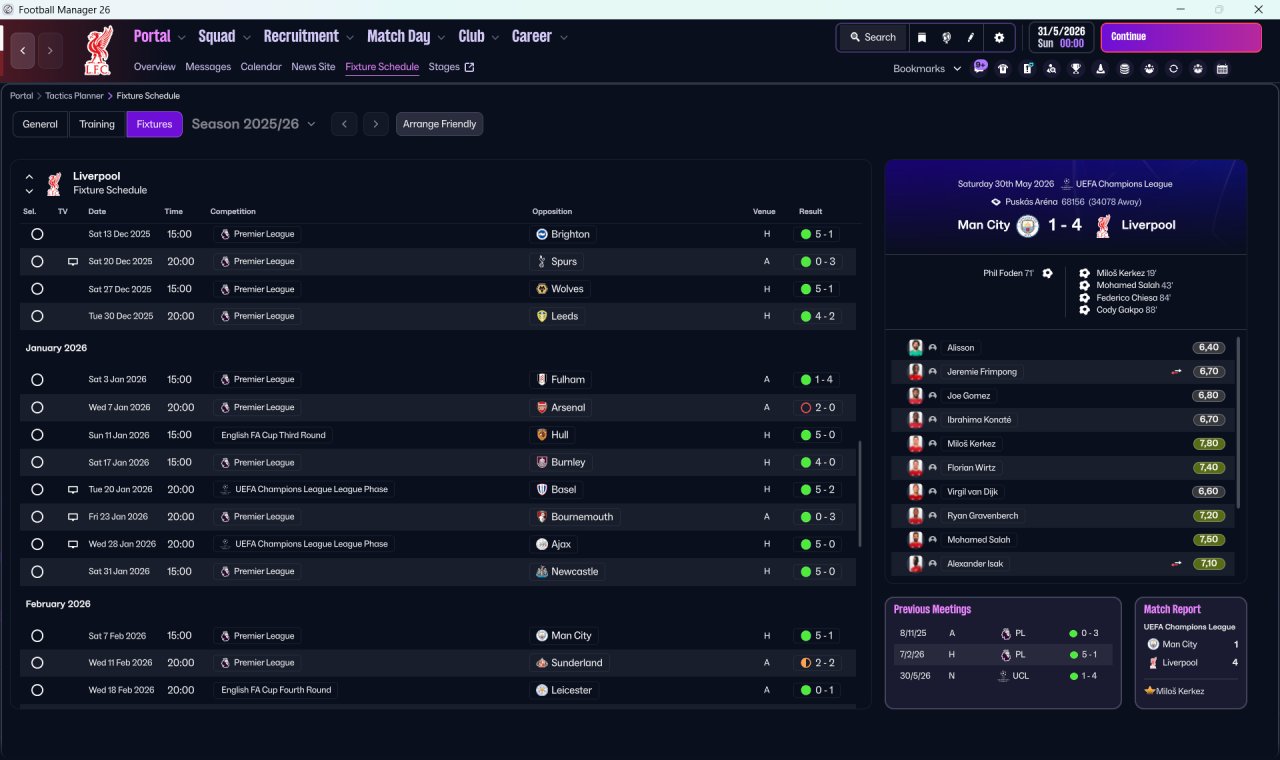Click Miloš Kerkez's 7,80 rating badge

[x=1208, y=444]
